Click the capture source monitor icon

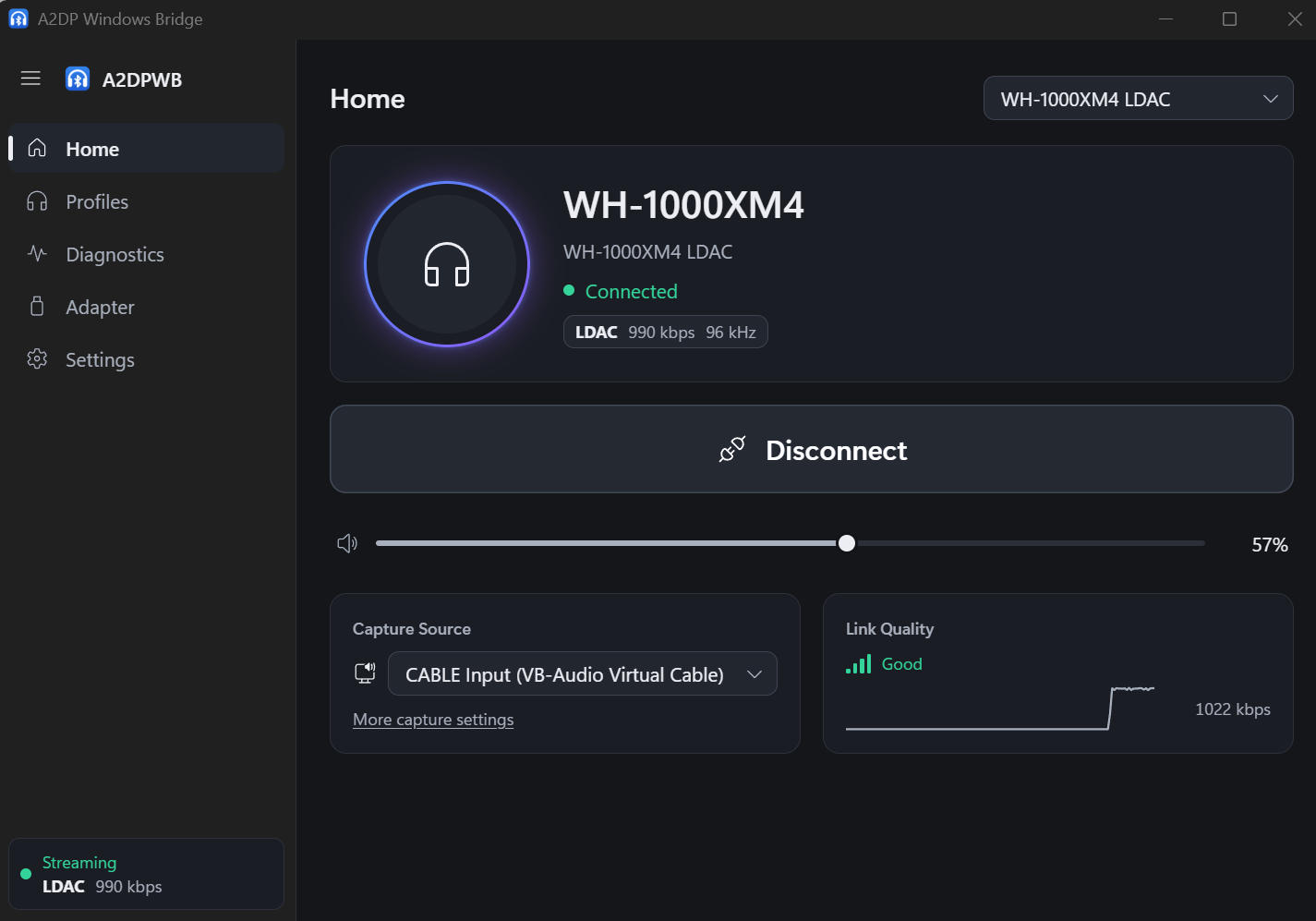(366, 673)
